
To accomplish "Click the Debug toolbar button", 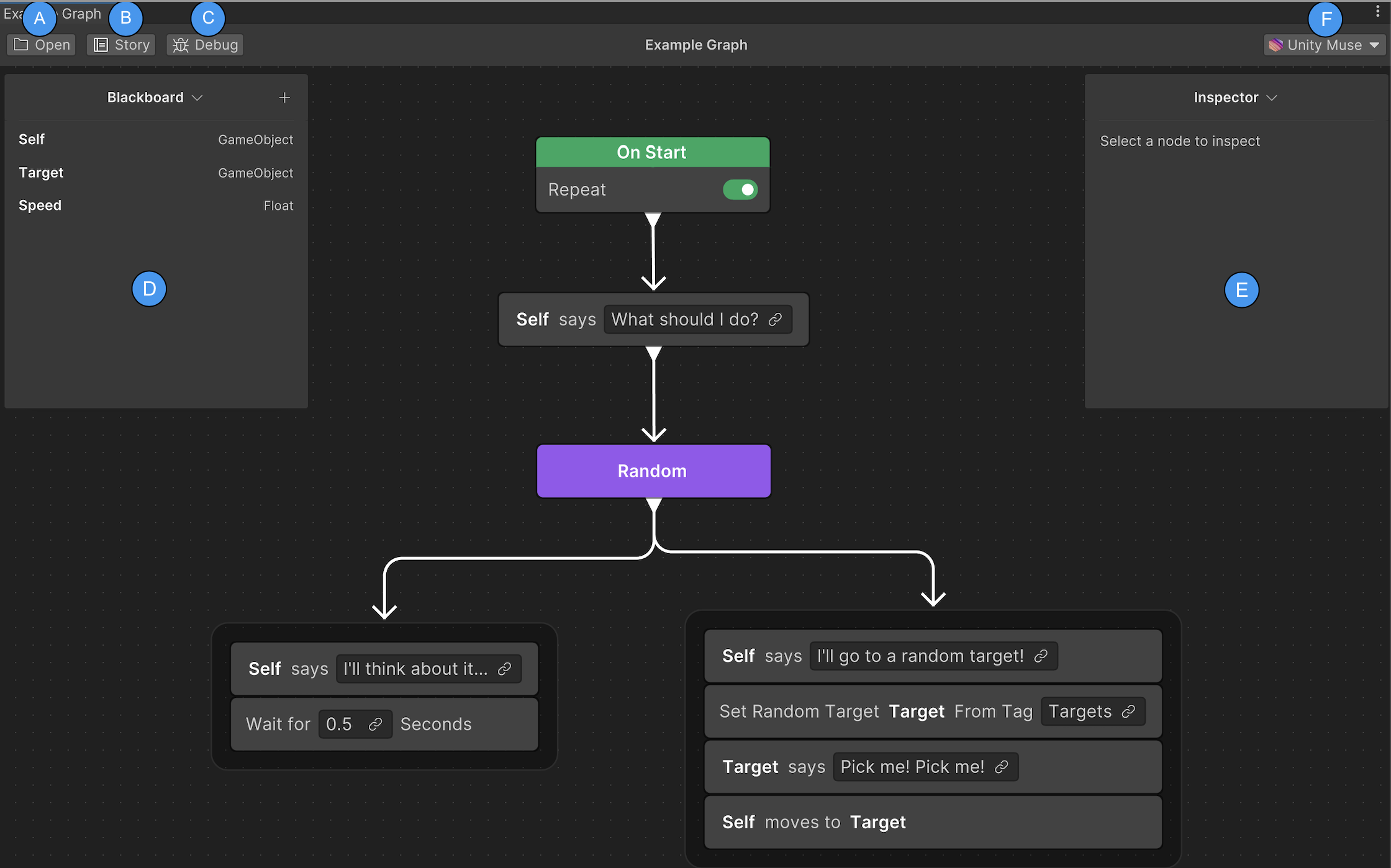I will [x=206, y=45].
